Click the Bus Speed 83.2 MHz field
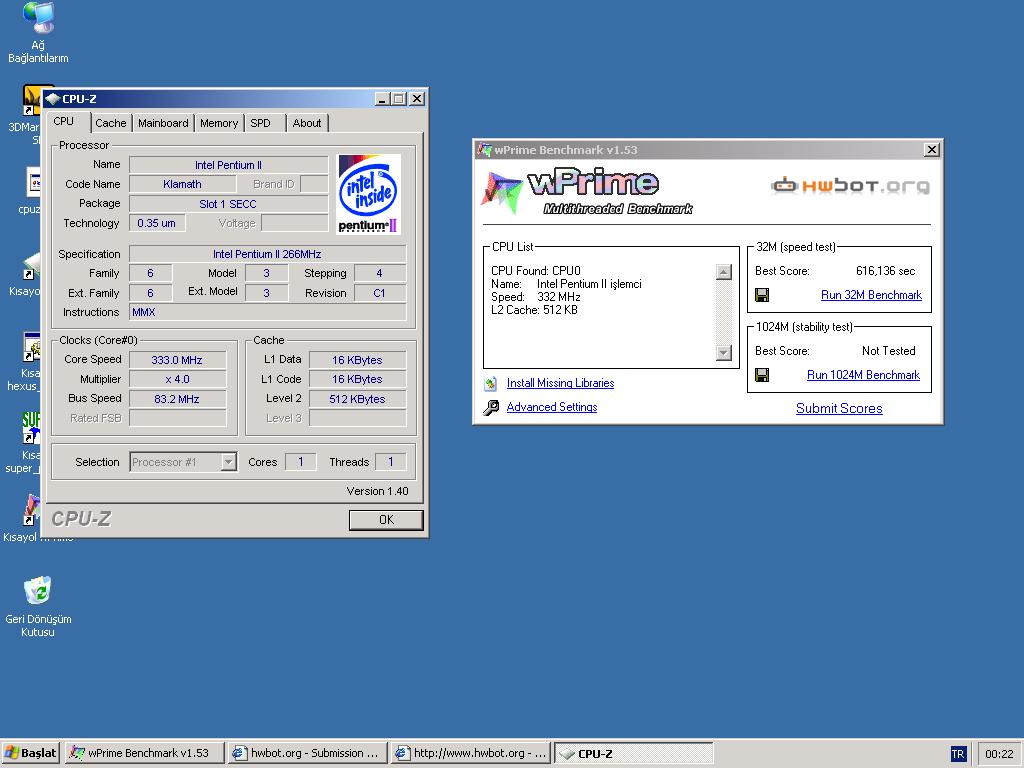 point(178,399)
